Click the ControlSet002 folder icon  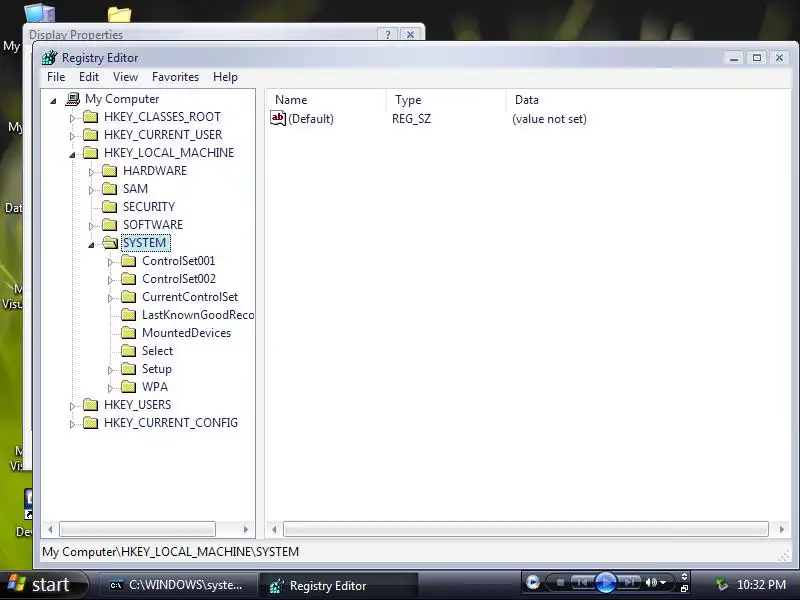129,279
